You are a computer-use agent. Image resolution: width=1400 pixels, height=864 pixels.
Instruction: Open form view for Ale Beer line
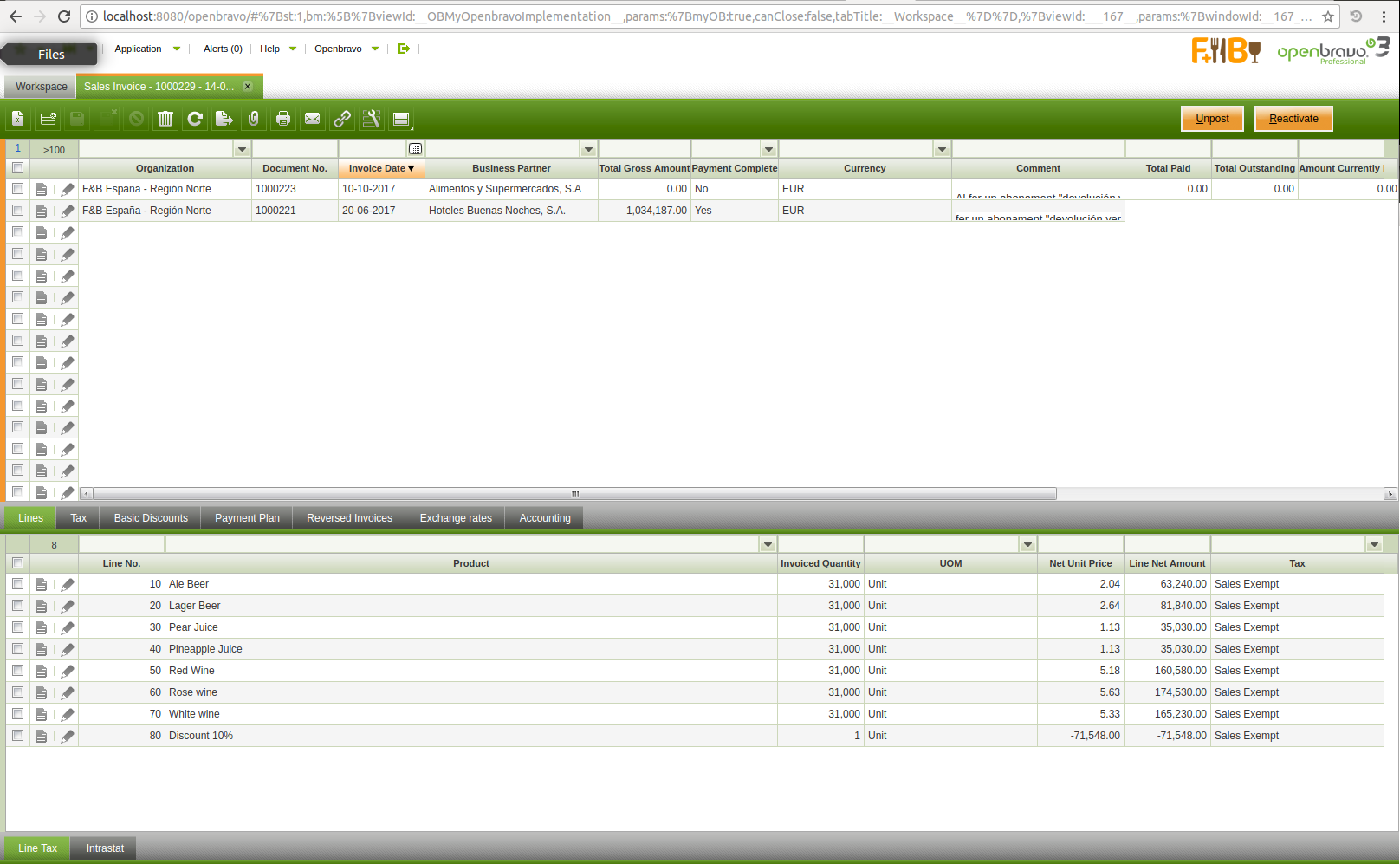(41, 584)
